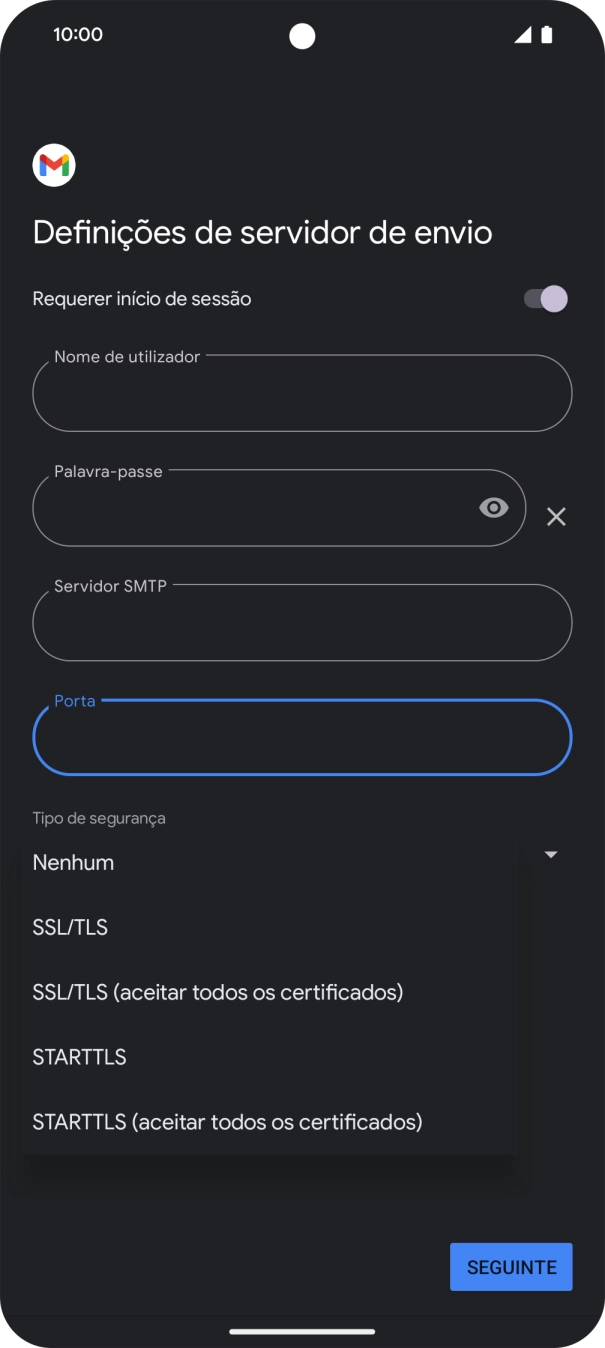Tap the home gesture bar
Screen dimensions: 605x1348
[x=302, y=1331]
